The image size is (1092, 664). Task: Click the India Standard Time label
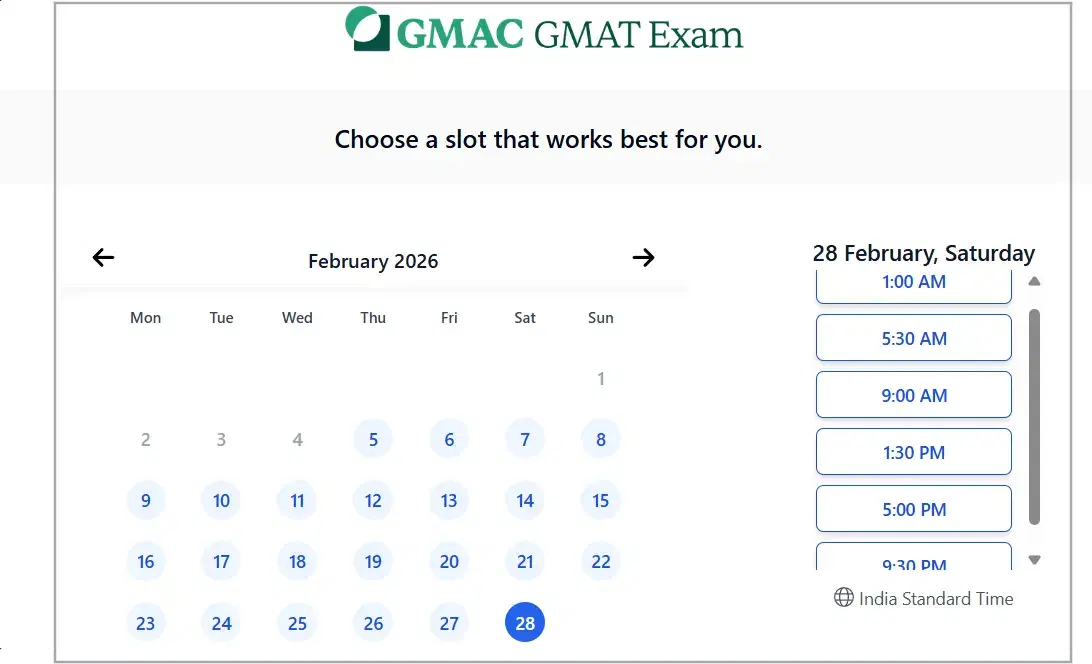tap(936, 598)
